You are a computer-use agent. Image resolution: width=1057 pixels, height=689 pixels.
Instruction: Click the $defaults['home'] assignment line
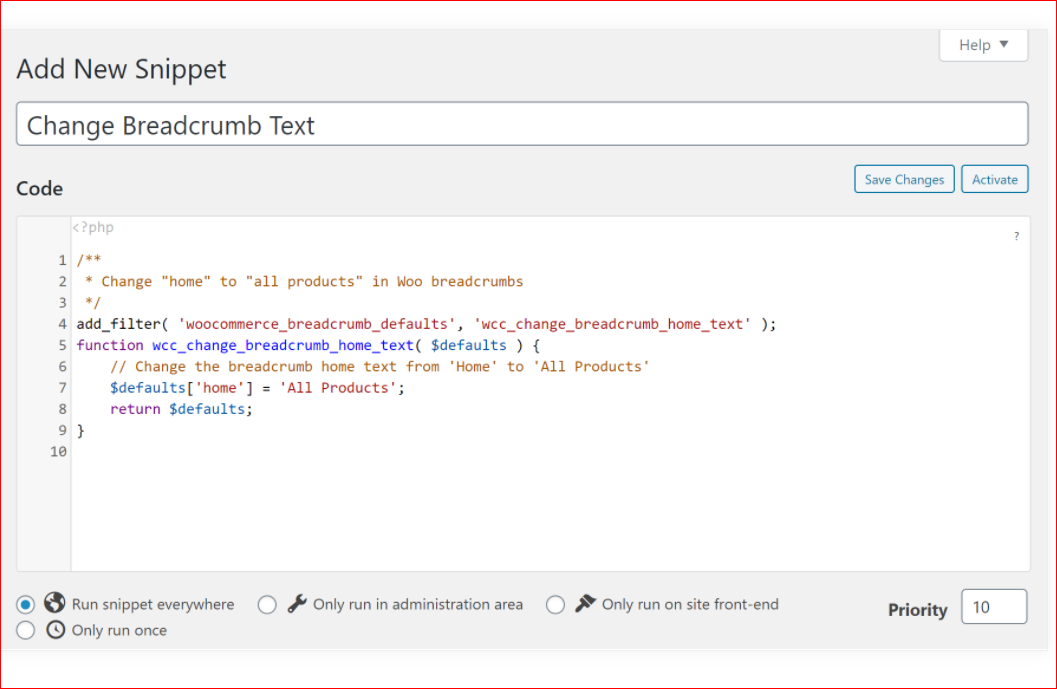(257, 388)
